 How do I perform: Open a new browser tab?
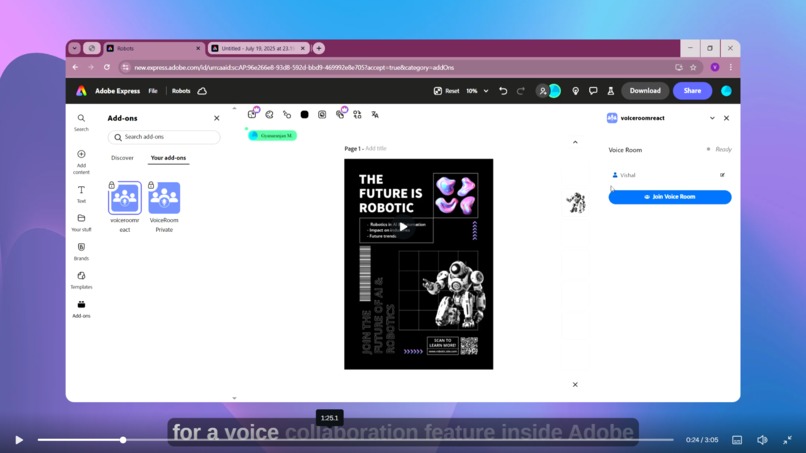[319, 48]
